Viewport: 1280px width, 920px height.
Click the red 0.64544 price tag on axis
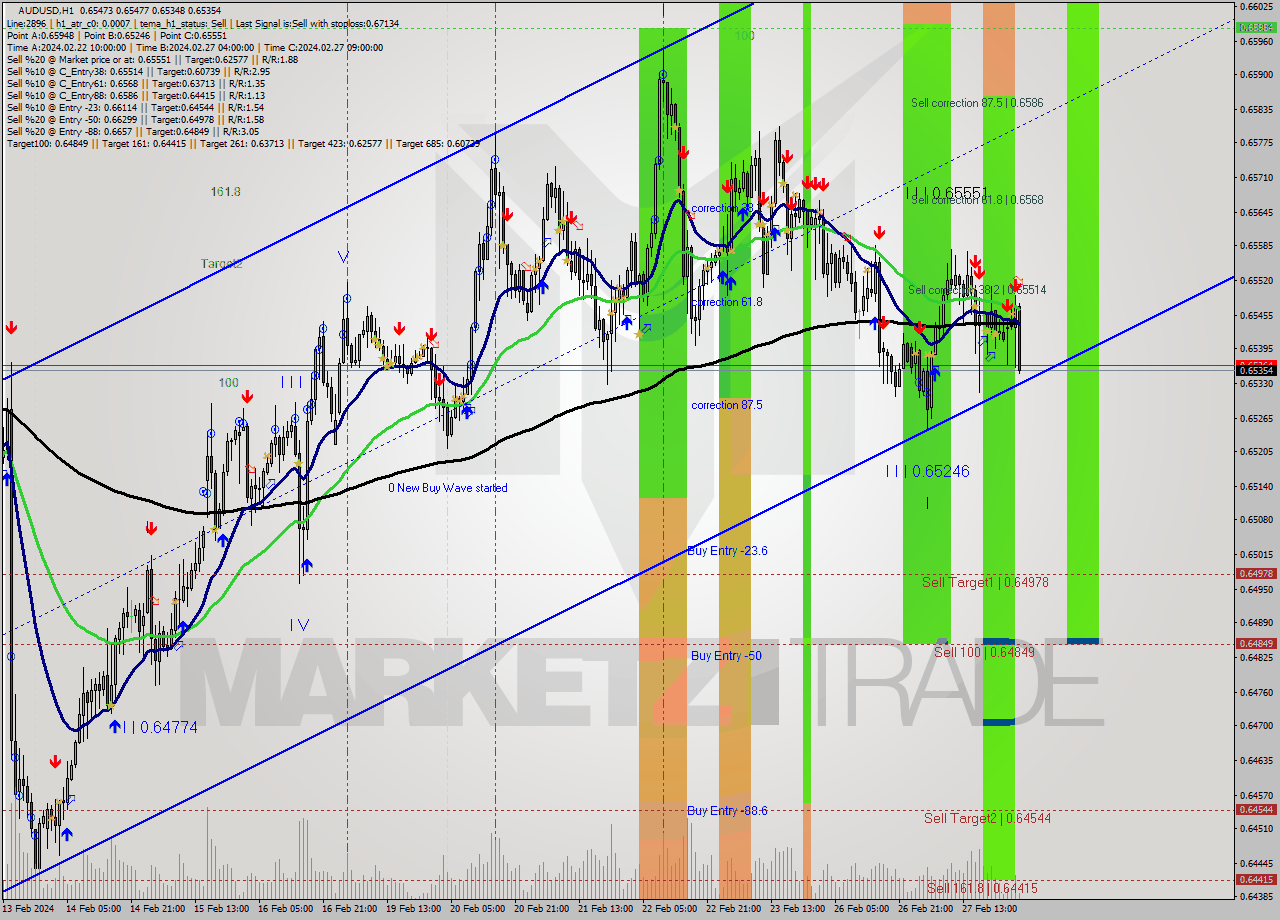click(x=1257, y=810)
